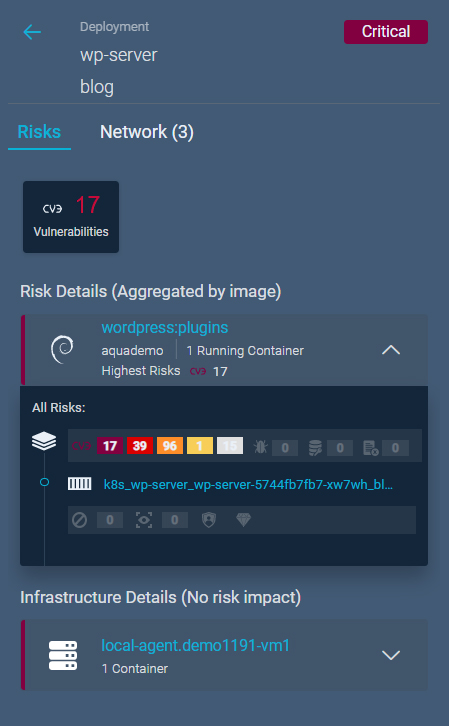The height and width of the screenshot is (726, 449).
Task: Select the negligible count 15 swatch
Action: (x=230, y=446)
